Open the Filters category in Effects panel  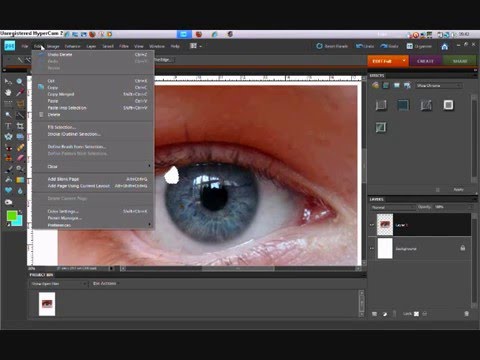[x=375, y=86]
